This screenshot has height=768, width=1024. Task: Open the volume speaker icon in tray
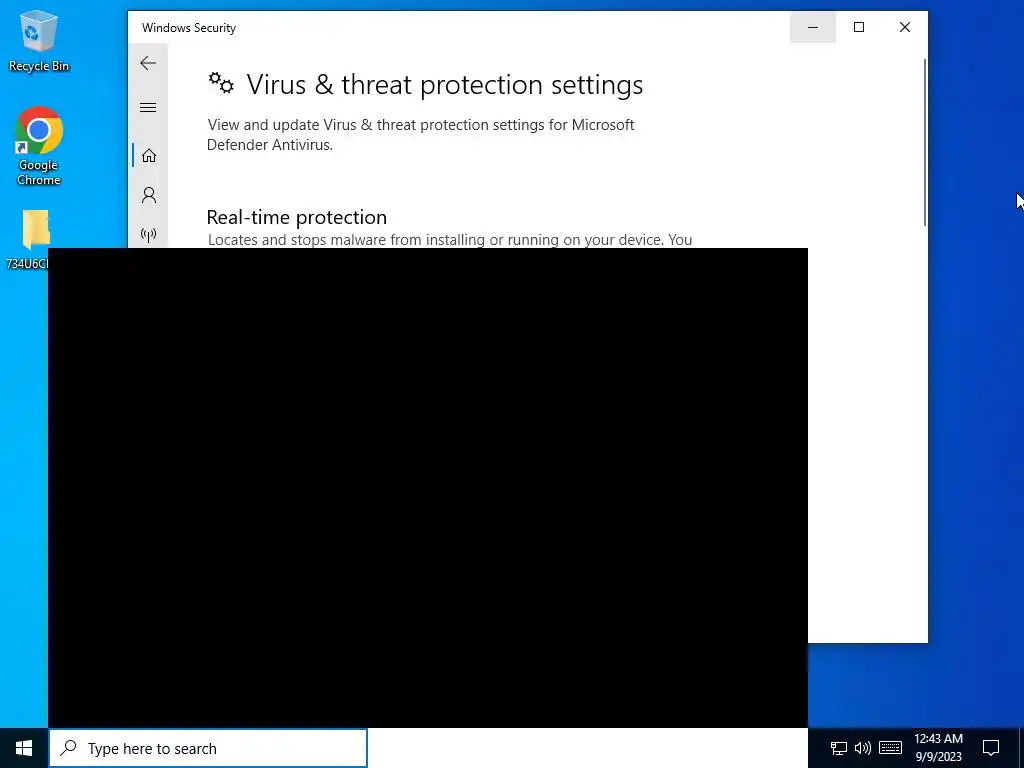click(863, 748)
